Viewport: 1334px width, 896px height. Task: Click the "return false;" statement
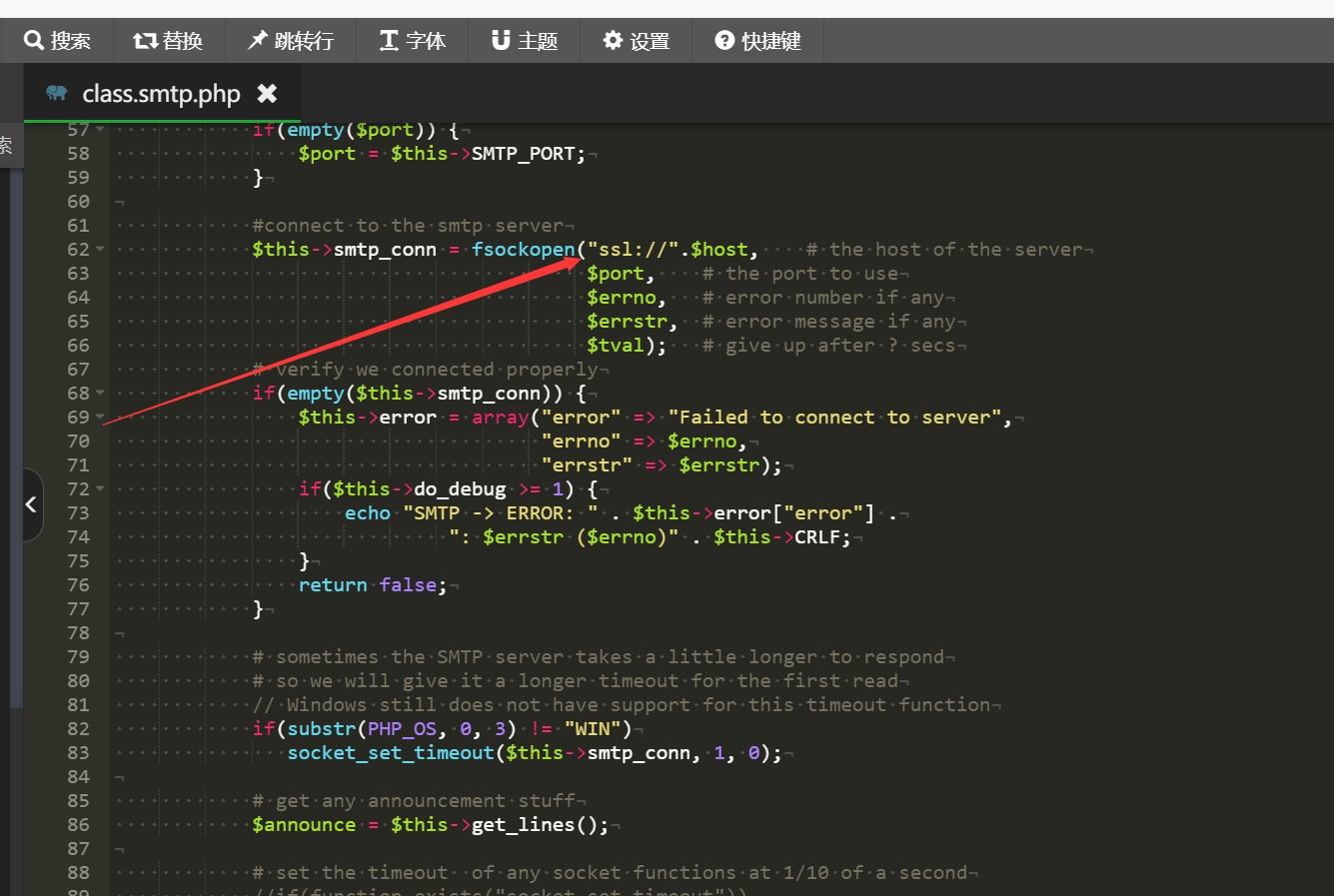(373, 585)
